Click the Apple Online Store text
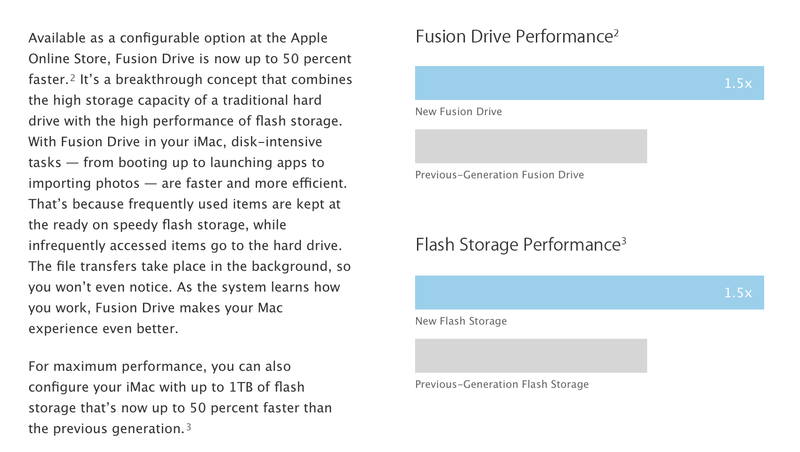Viewport: 800px width, 452px height. pos(178,48)
